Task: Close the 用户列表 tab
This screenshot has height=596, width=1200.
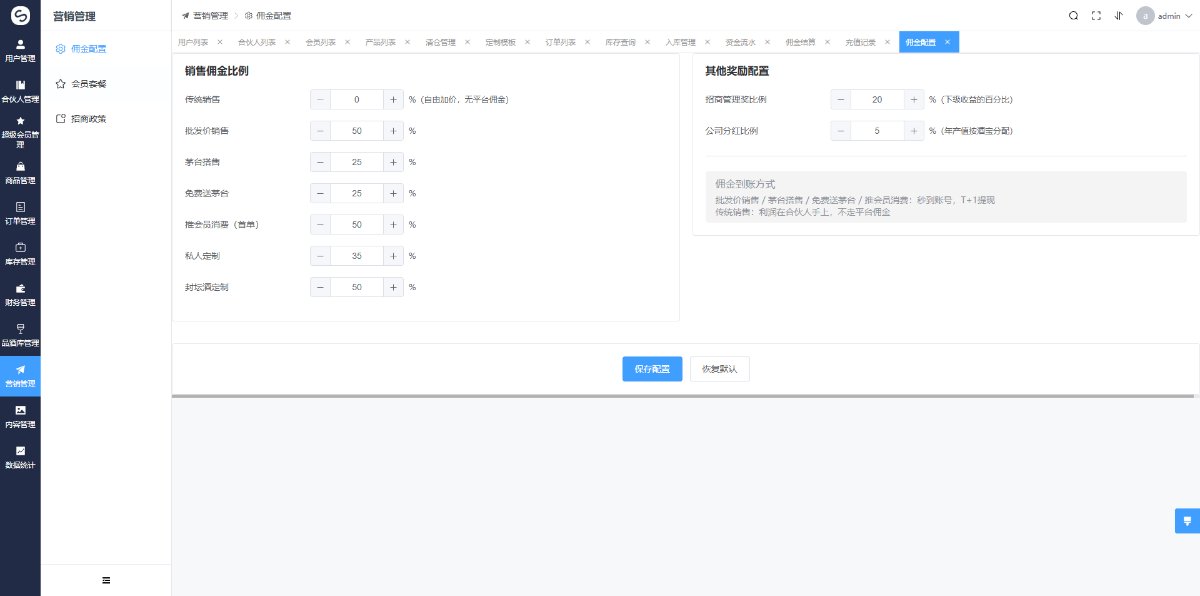Action: (222, 42)
